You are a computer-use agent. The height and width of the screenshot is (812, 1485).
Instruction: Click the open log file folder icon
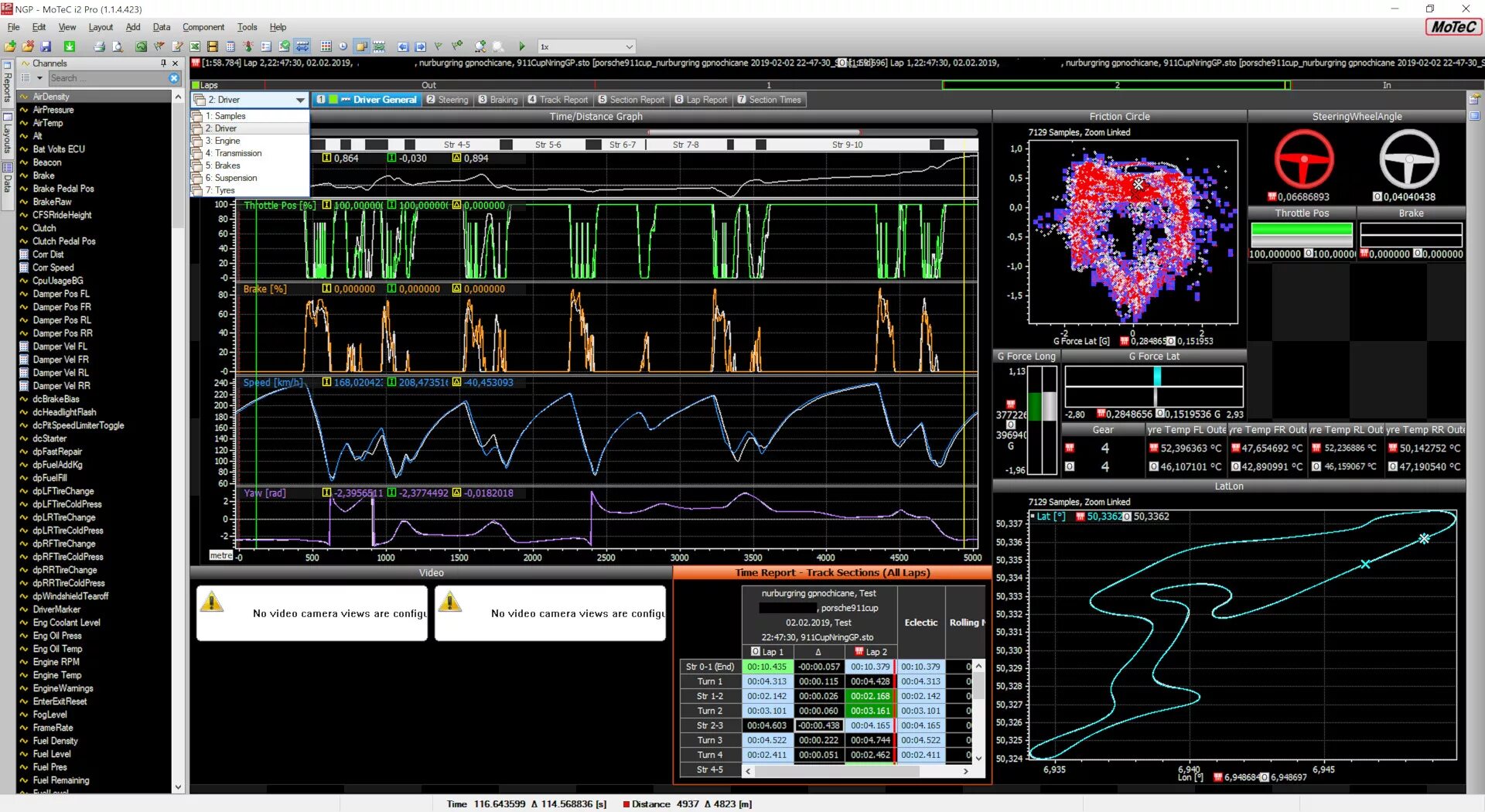tap(10, 46)
